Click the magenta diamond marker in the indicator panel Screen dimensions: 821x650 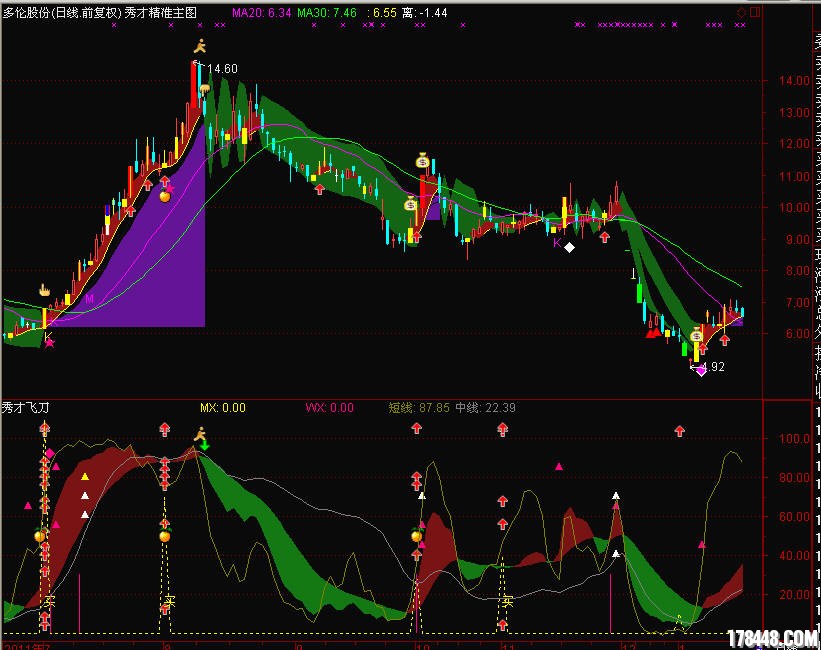pyautogui.click(x=50, y=453)
